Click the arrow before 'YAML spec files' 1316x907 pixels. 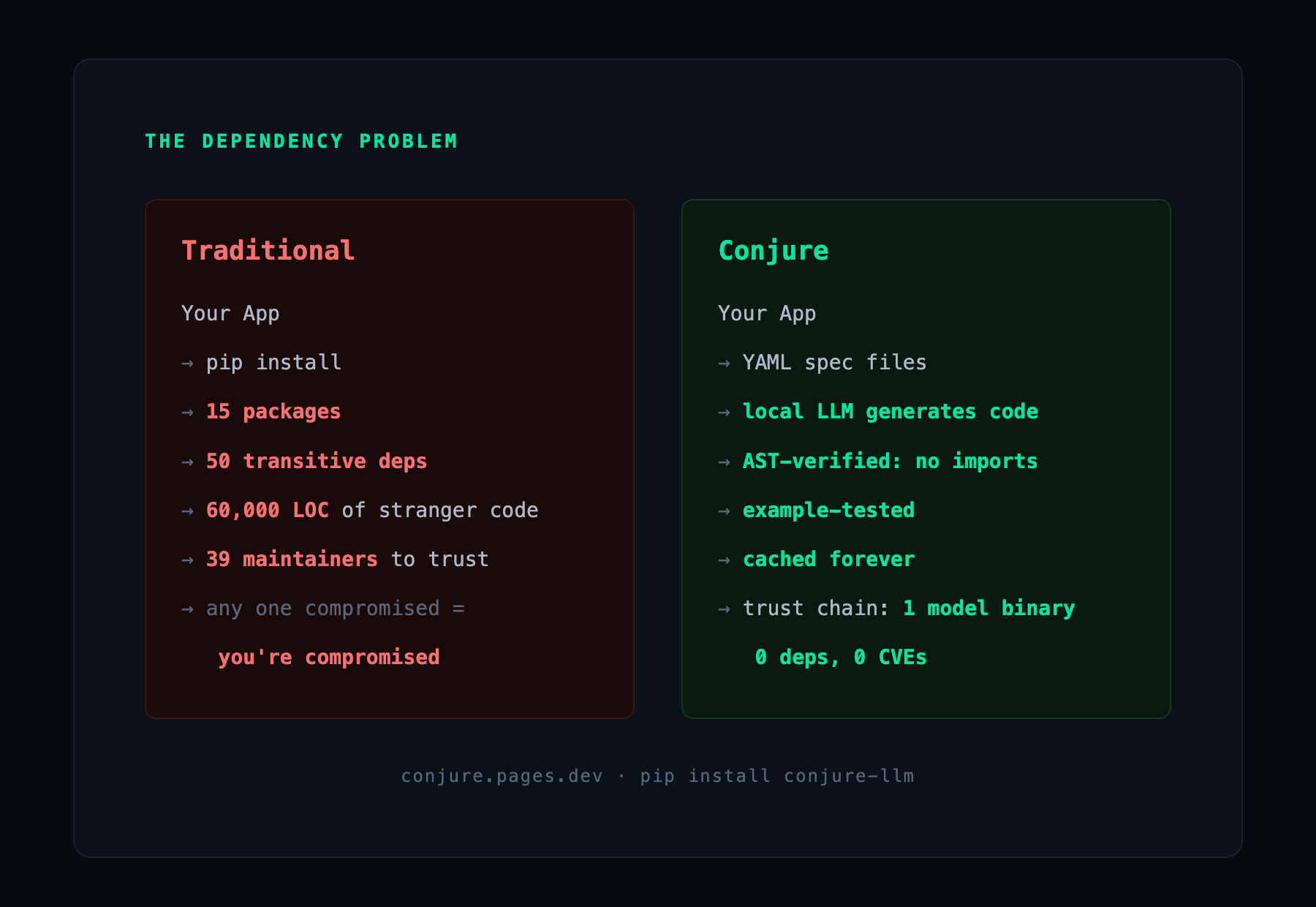click(724, 364)
